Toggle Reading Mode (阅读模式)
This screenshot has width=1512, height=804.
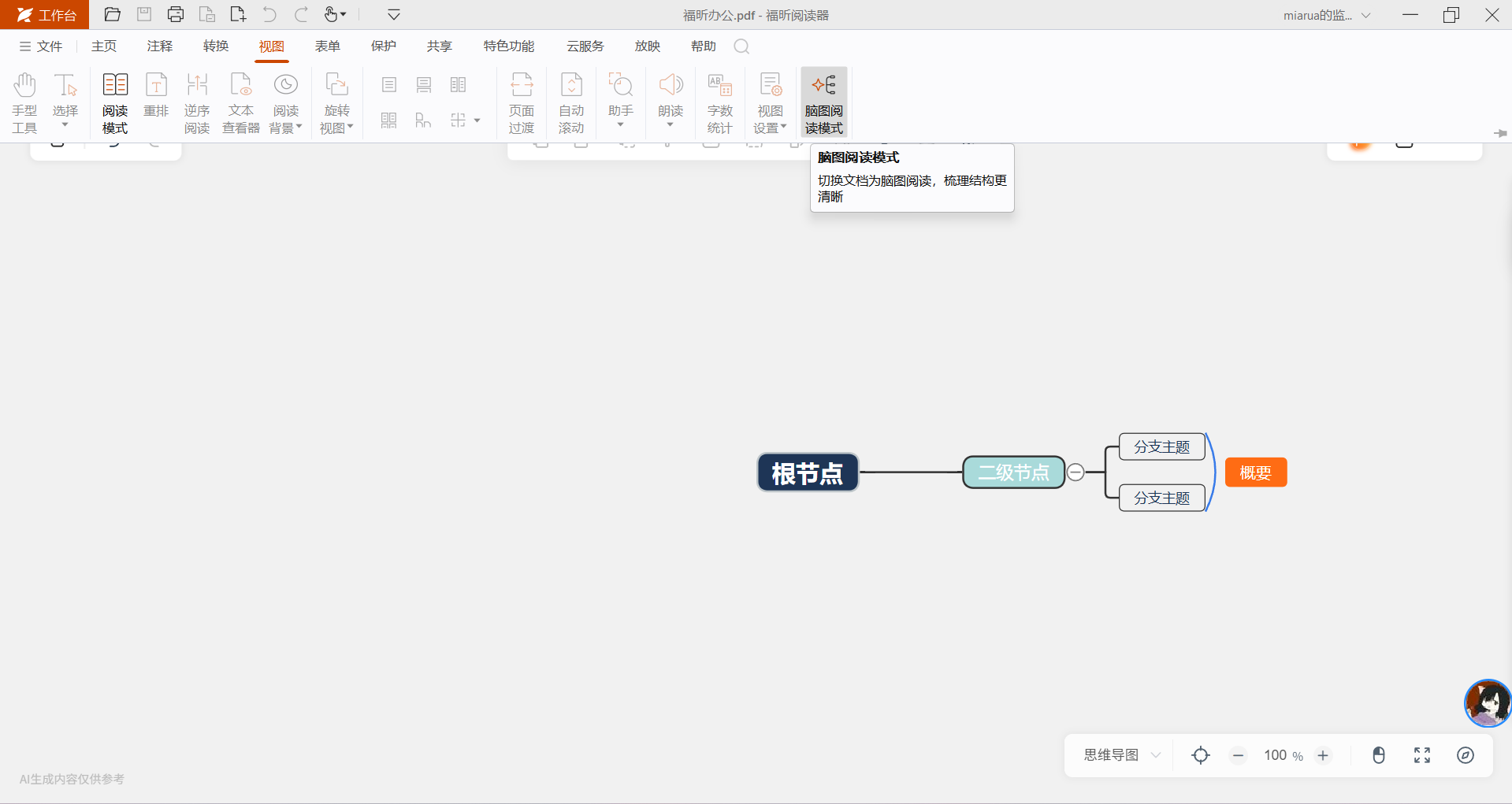coord(115,102)
